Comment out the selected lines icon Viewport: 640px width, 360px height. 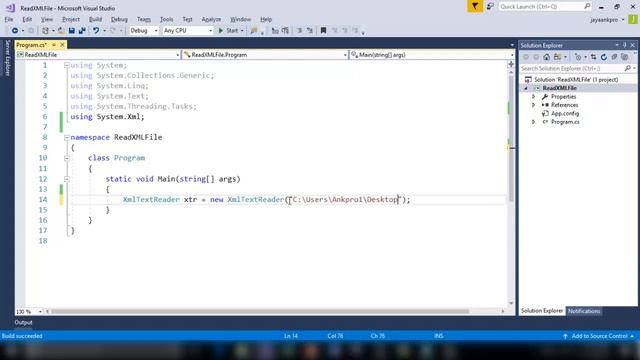(x=299, y=31)
